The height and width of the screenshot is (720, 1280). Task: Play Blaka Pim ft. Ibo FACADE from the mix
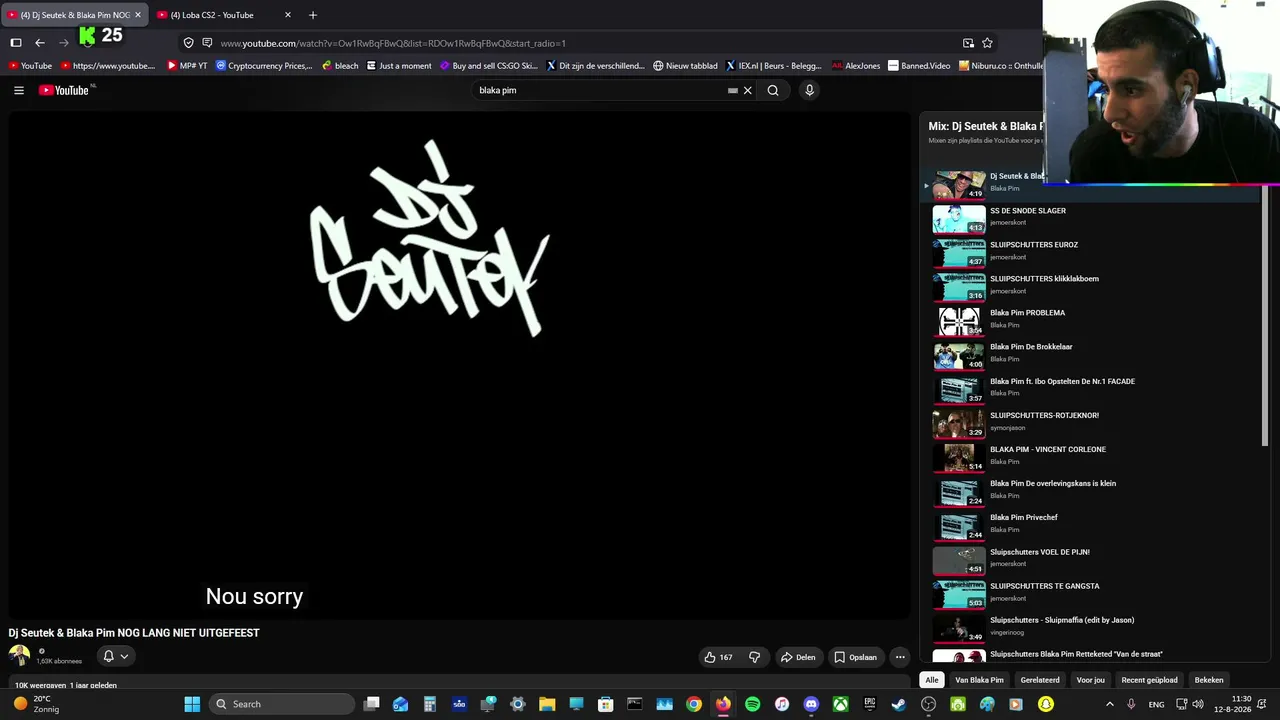(1090, 389)
